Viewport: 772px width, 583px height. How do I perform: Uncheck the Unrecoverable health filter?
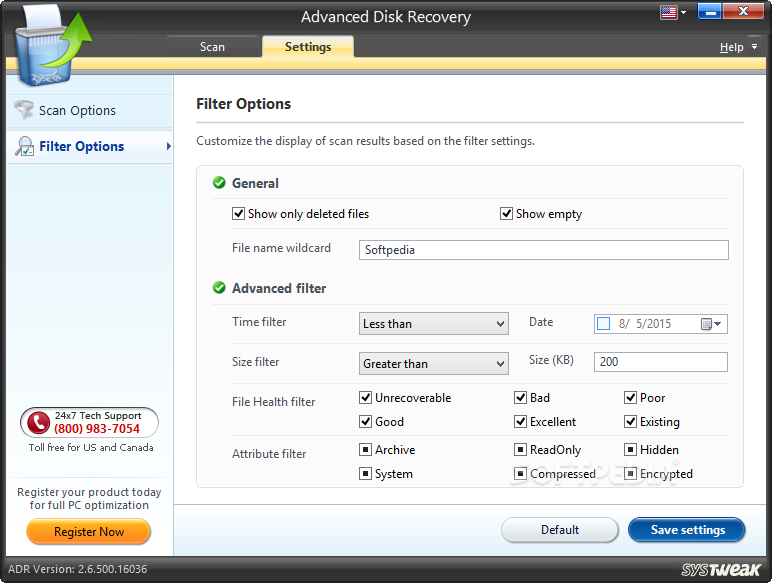pos(365,397)
